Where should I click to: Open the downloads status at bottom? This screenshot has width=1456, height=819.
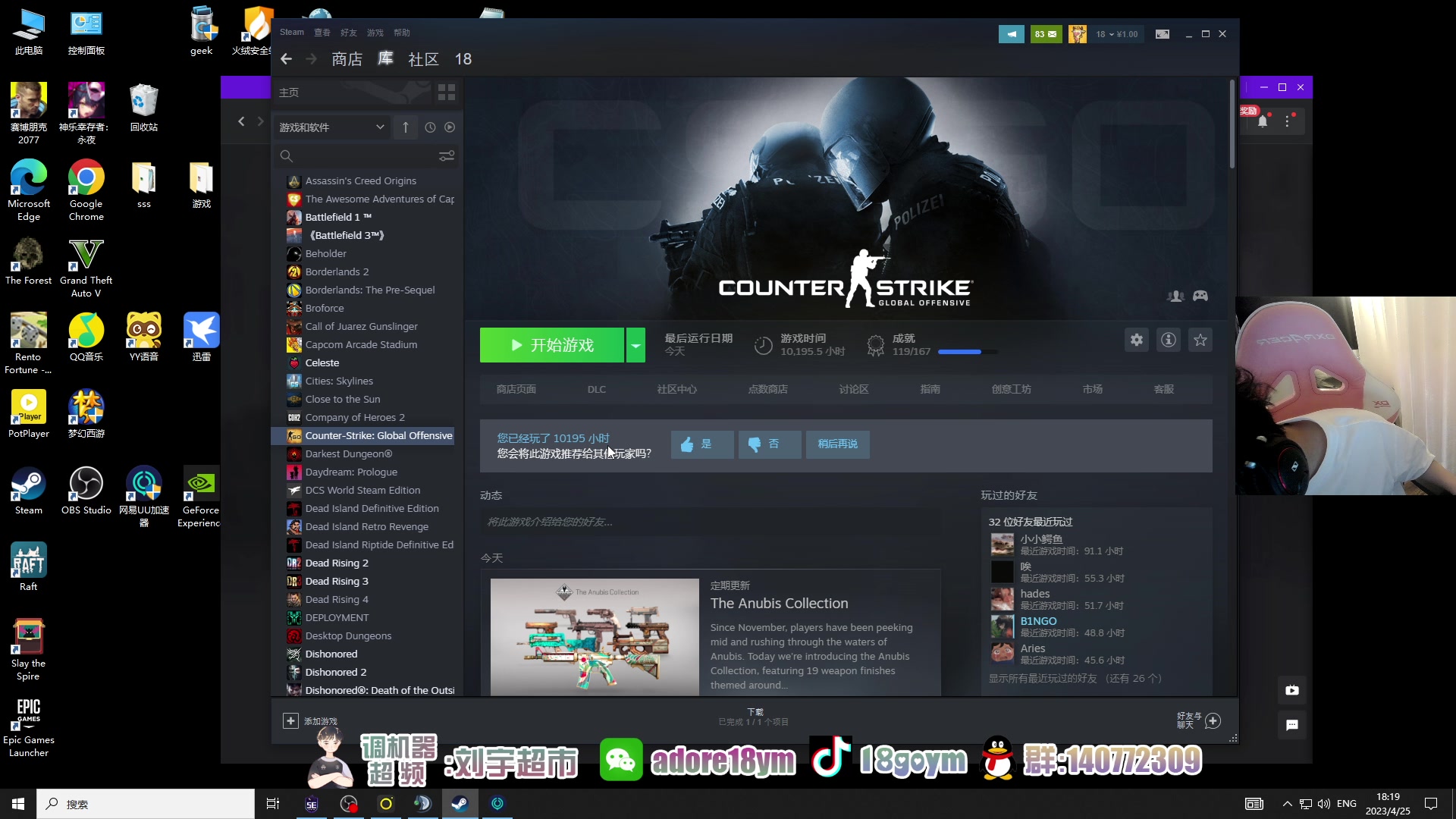754,717
